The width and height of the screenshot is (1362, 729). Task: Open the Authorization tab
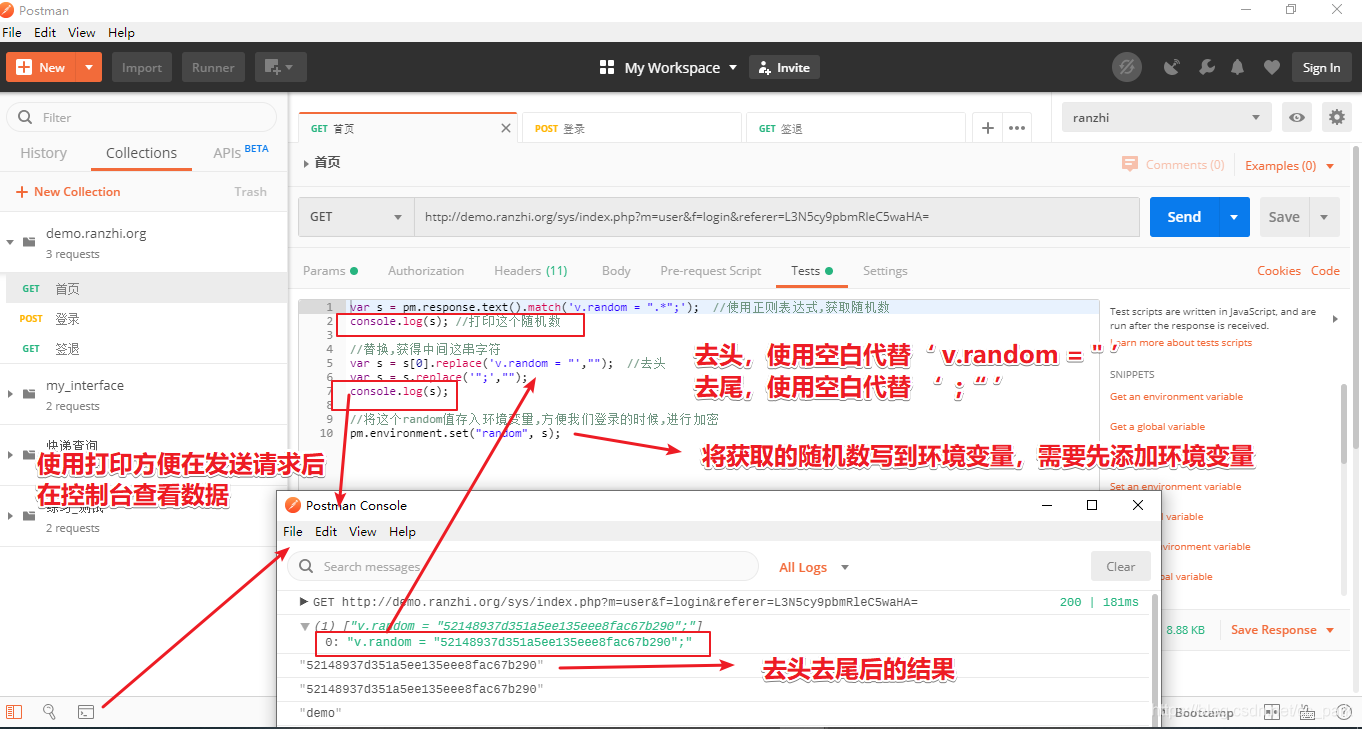[426, 271]
